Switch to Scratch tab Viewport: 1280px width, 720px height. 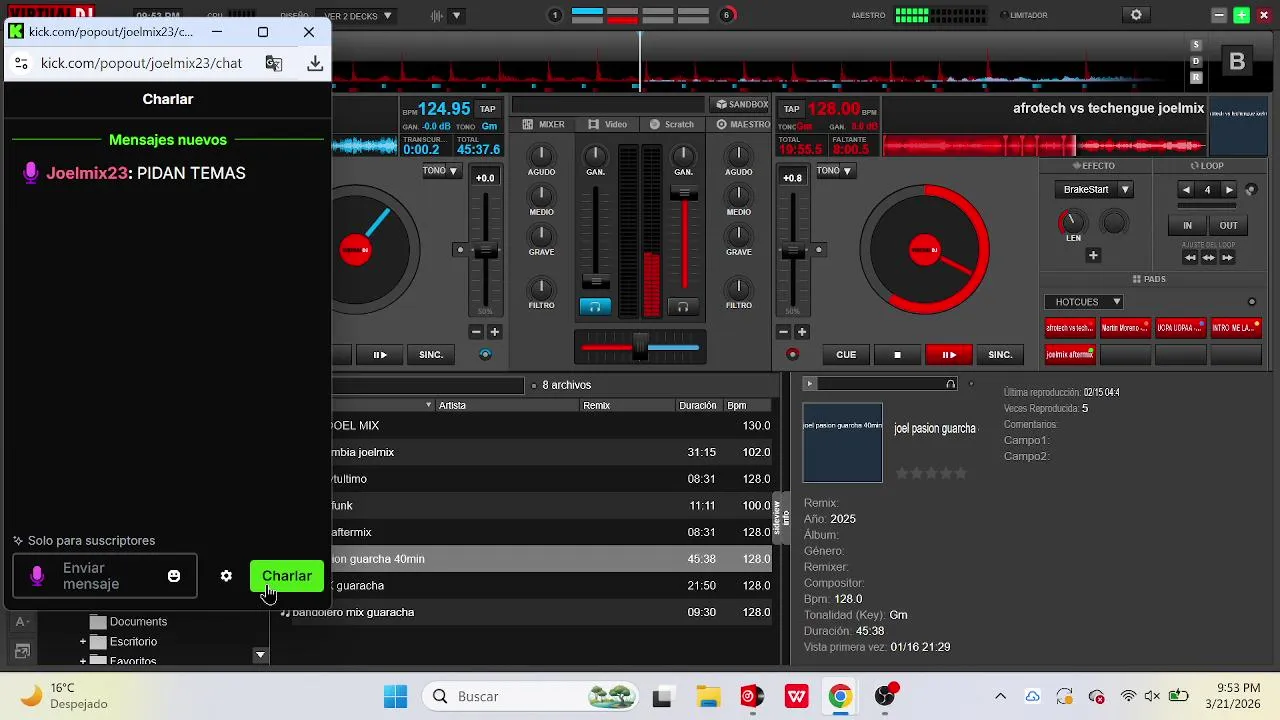671,125
